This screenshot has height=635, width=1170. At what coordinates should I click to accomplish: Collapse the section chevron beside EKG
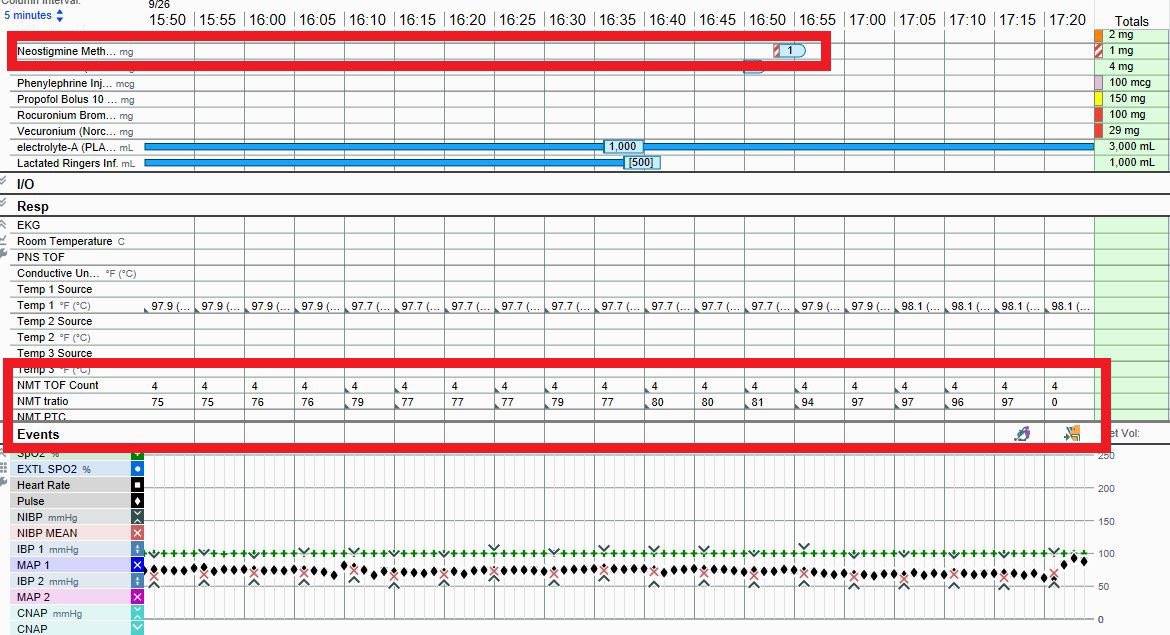tap(3, 224)
